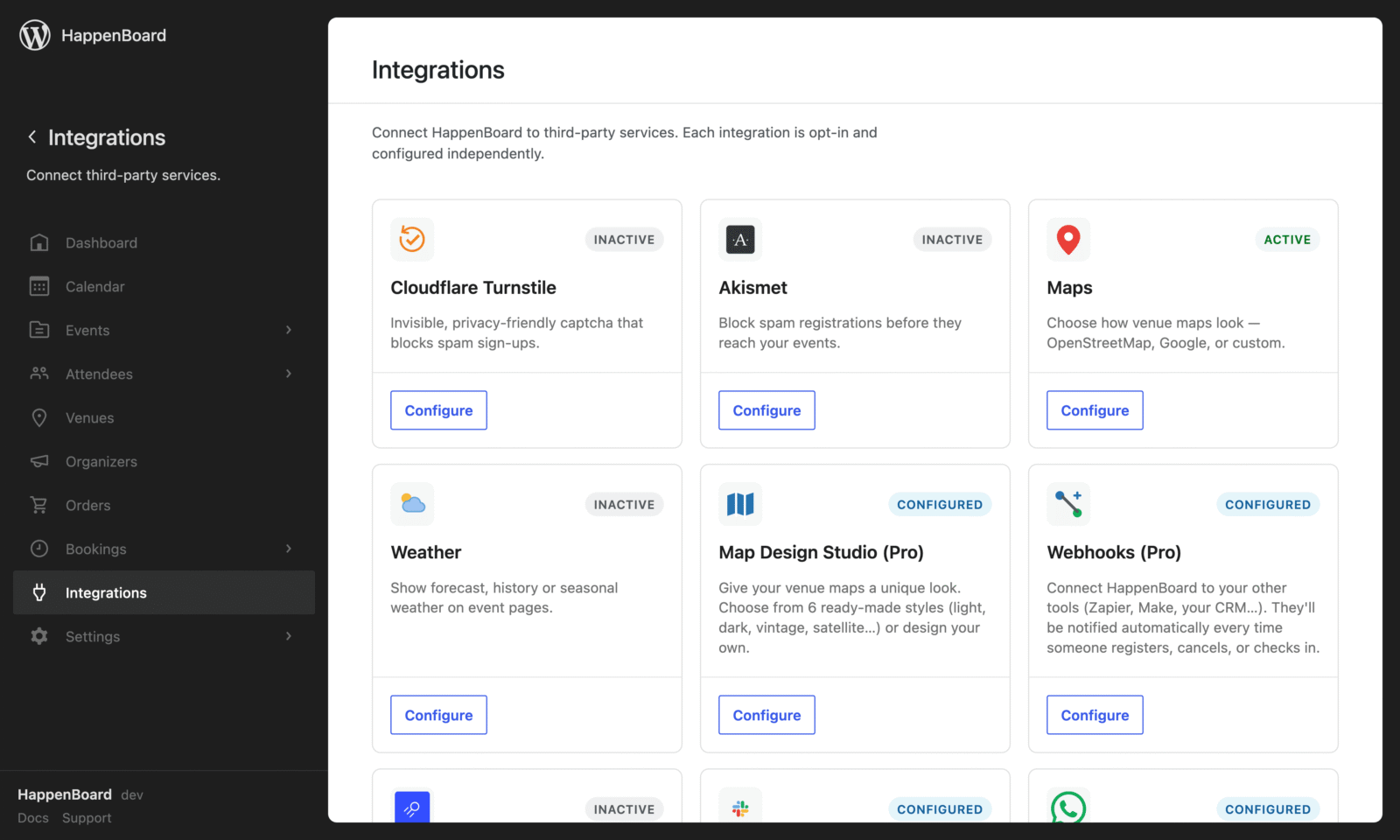This screenshot has height=840, width=1400.
Task: Click the "dev" environment label
Action: pyautogui.click(x=132, y=795)
